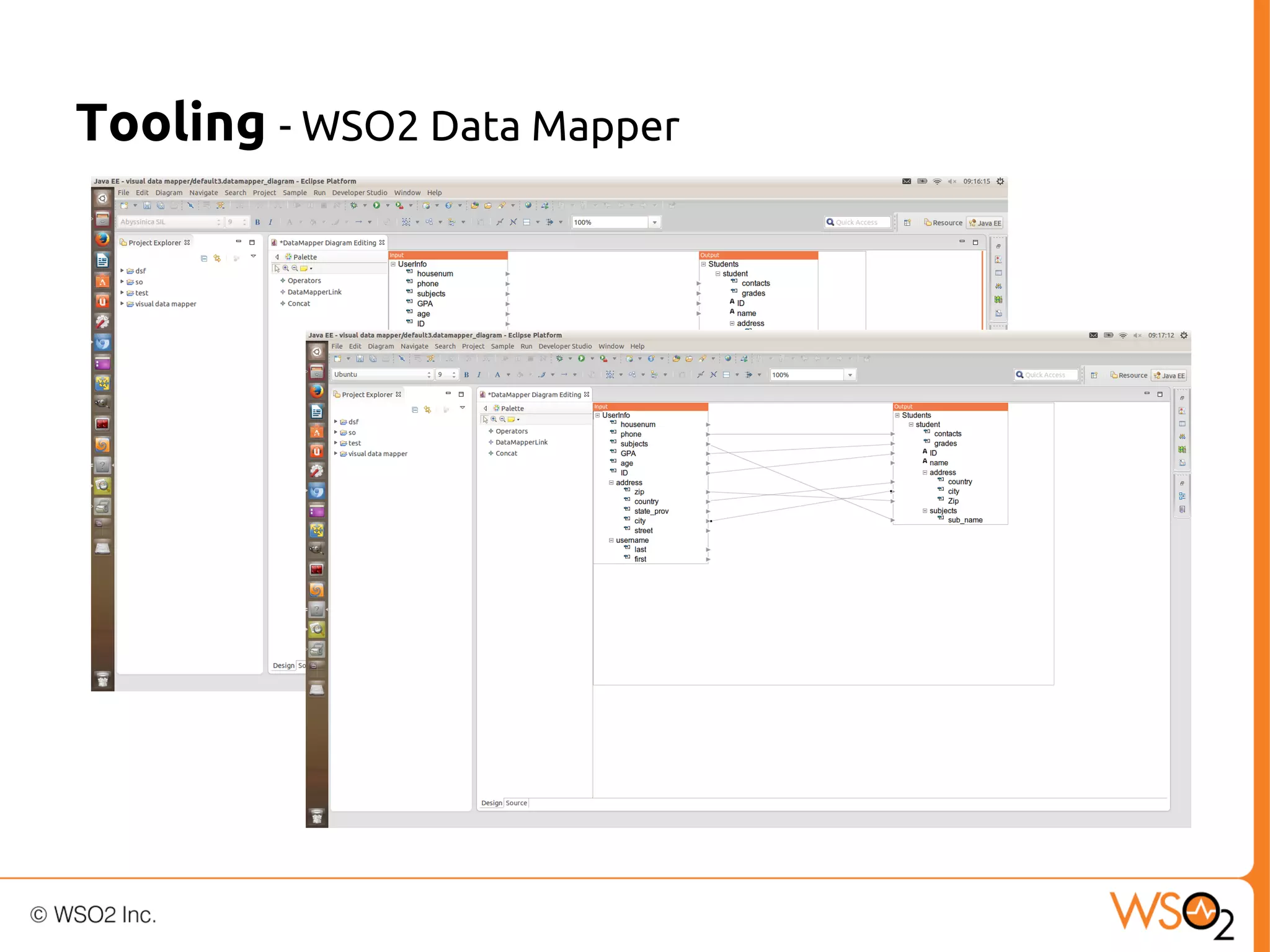The image size is (1270, 952).
Task: Click Zoom Out icon in front Palette
Action: pos(502,419)
